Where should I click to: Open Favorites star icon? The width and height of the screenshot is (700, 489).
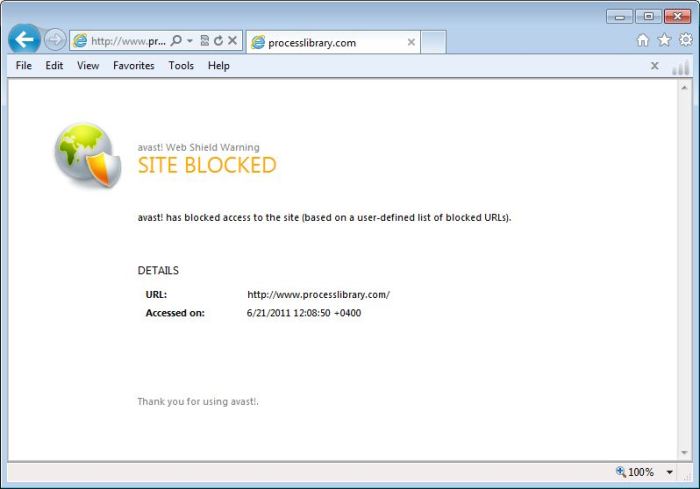click(664, 40)
